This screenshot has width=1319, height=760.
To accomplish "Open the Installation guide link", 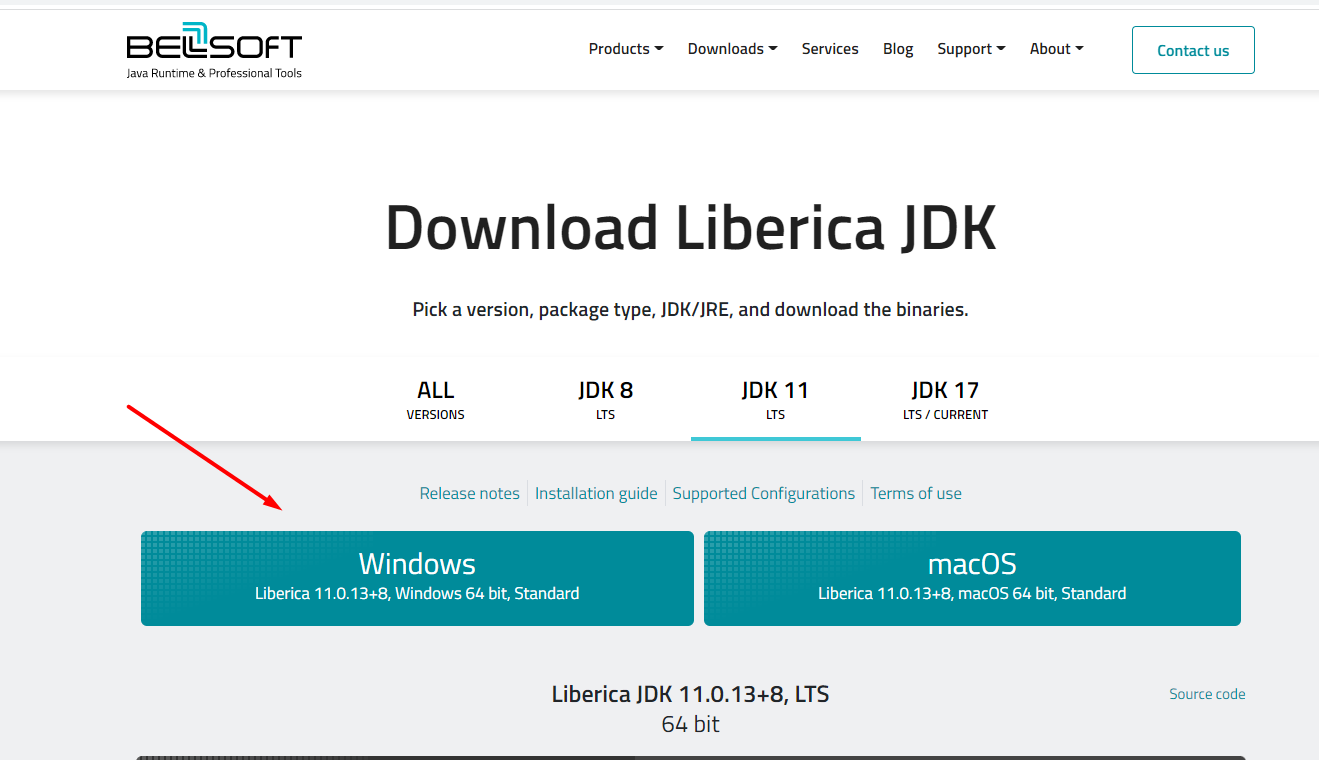I will pos(596,493).
